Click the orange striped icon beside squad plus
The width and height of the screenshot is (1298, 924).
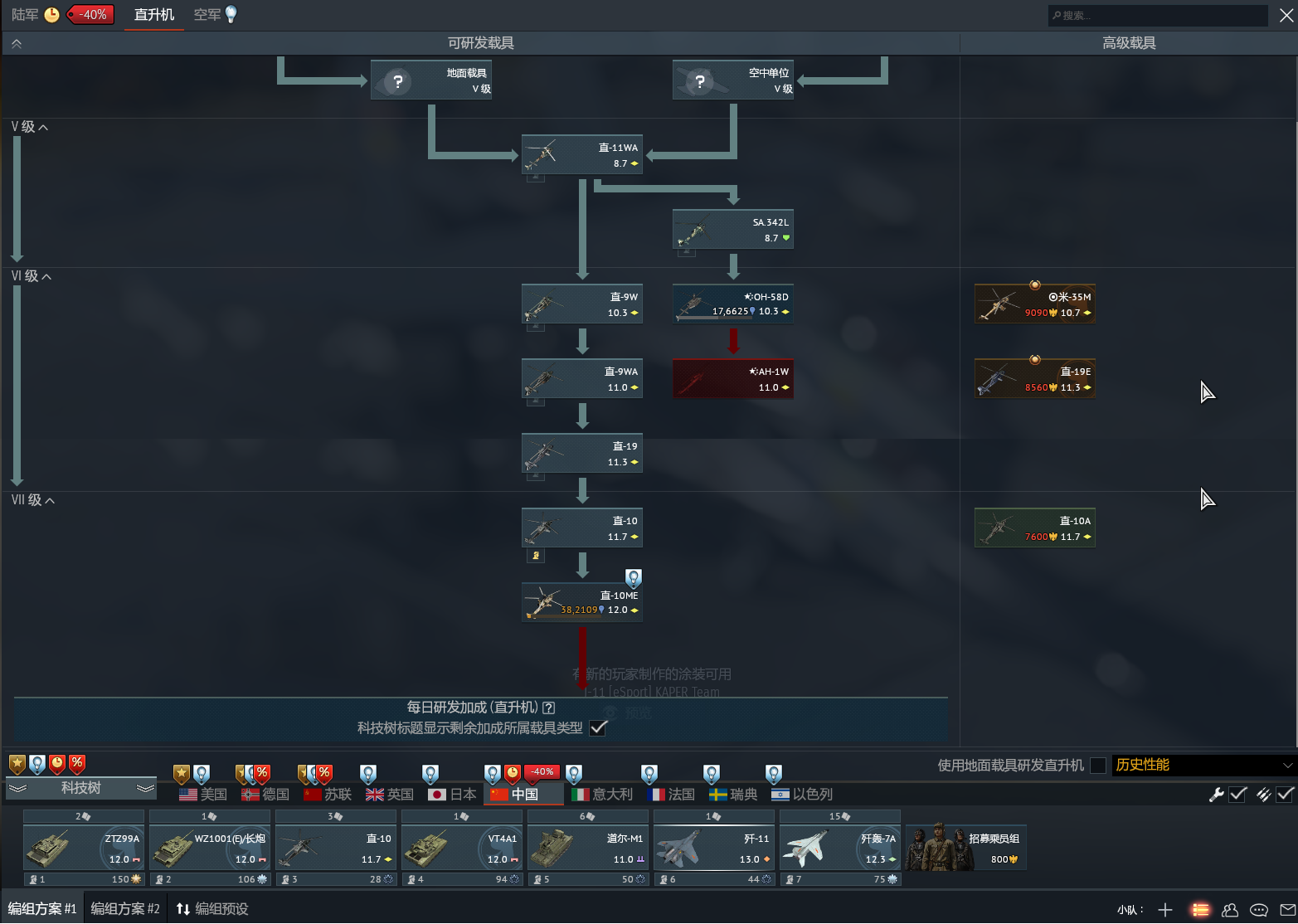pos(1200,910)
